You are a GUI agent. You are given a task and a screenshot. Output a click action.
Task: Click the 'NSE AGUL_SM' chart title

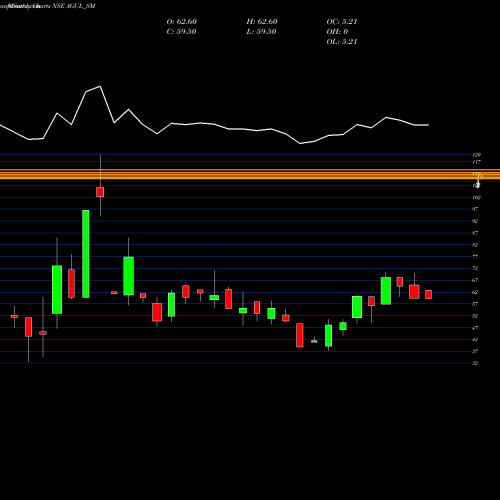tap(74, 6)
